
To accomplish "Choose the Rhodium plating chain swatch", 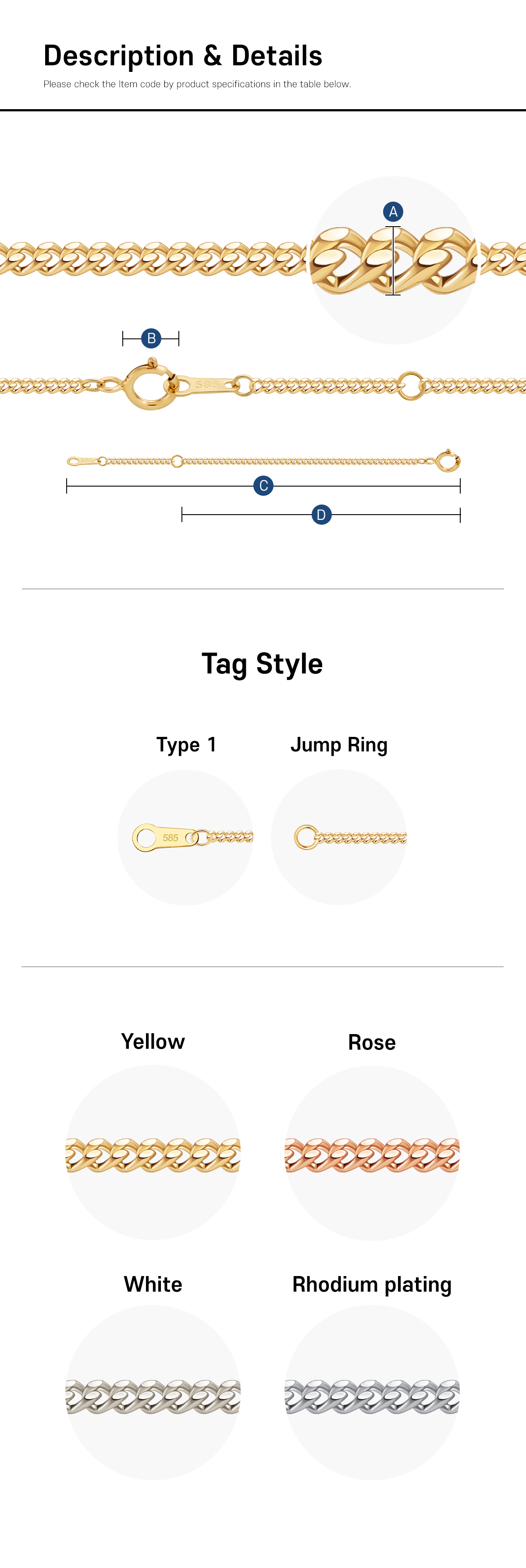I will click(372, 1393).
